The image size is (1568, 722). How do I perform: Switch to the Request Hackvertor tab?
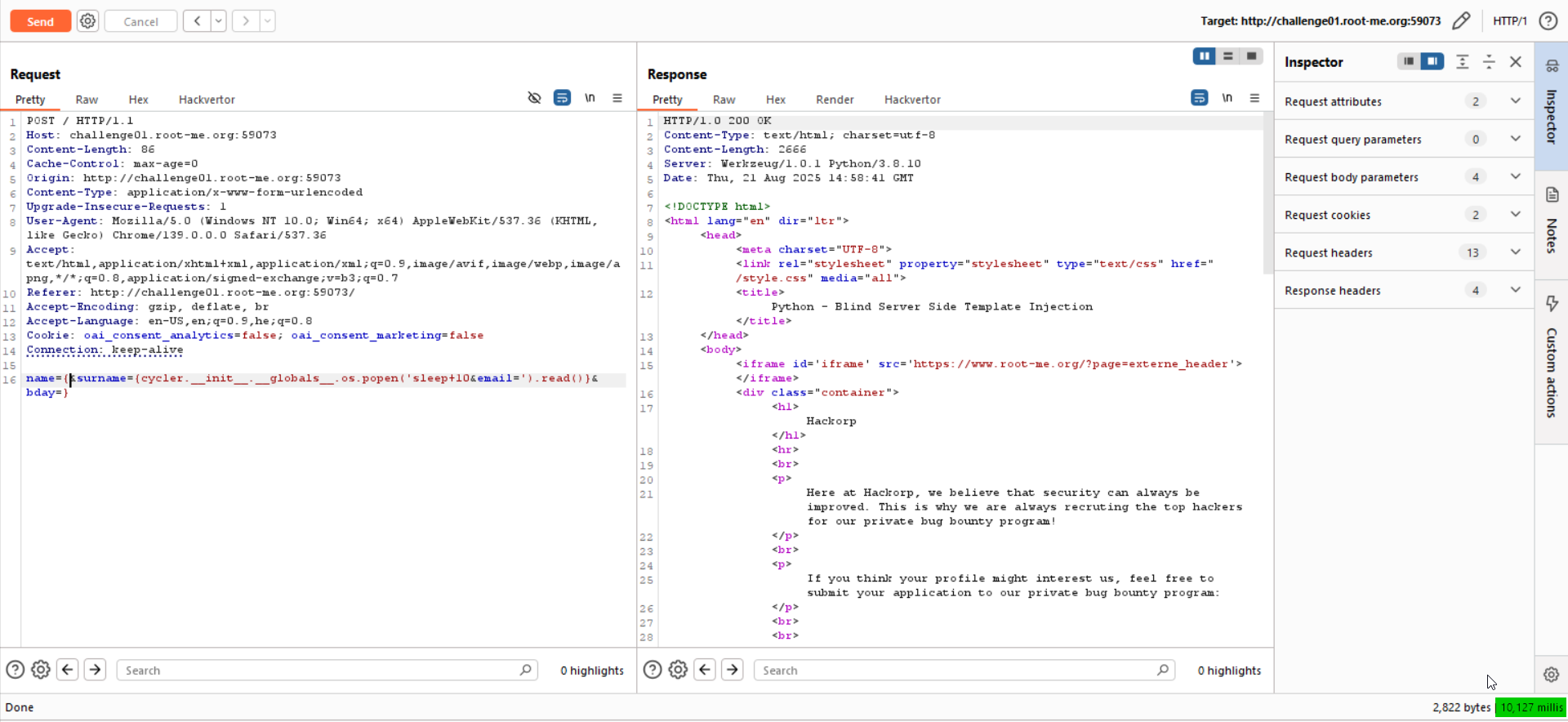(207, 100)
